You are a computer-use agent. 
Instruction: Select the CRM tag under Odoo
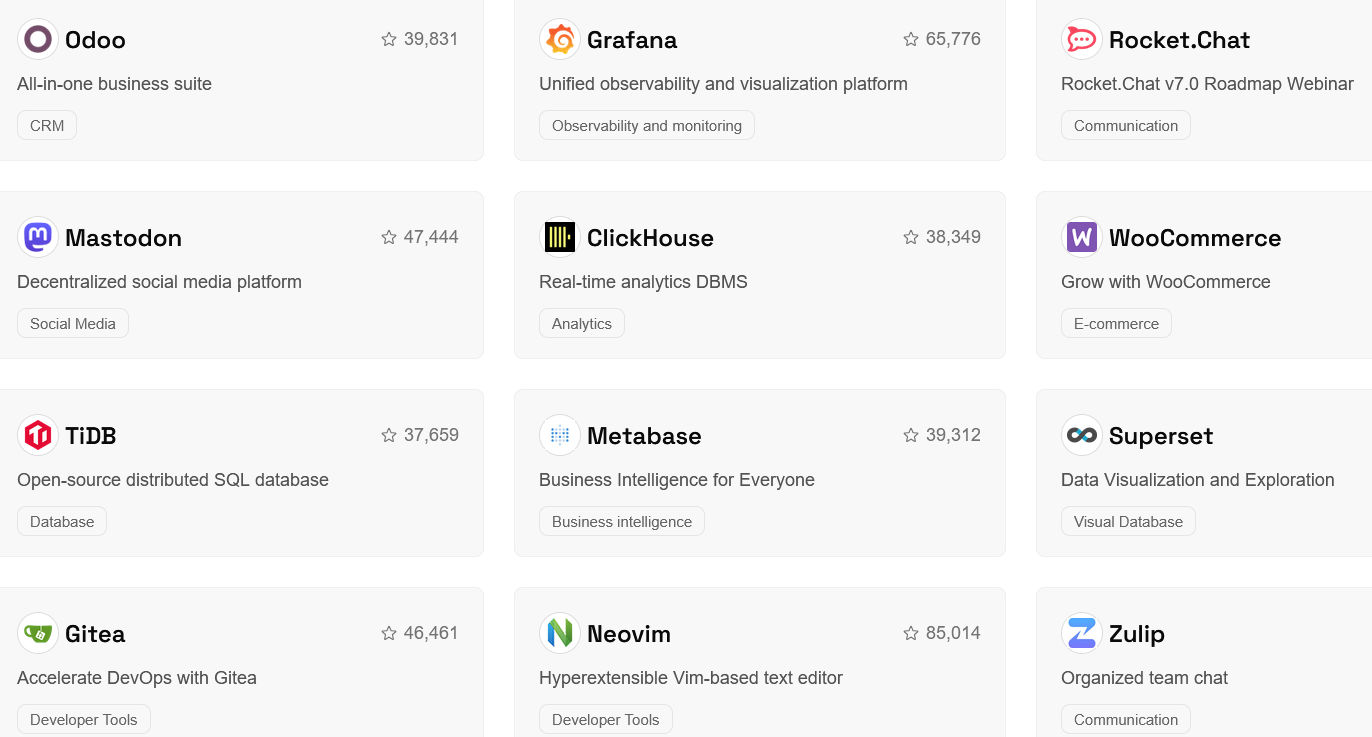coord(47,126)
